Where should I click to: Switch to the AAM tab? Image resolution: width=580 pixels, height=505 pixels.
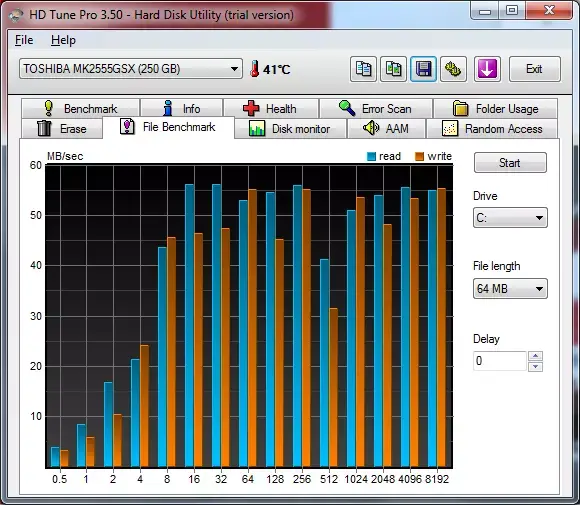(x=386, y=128)
